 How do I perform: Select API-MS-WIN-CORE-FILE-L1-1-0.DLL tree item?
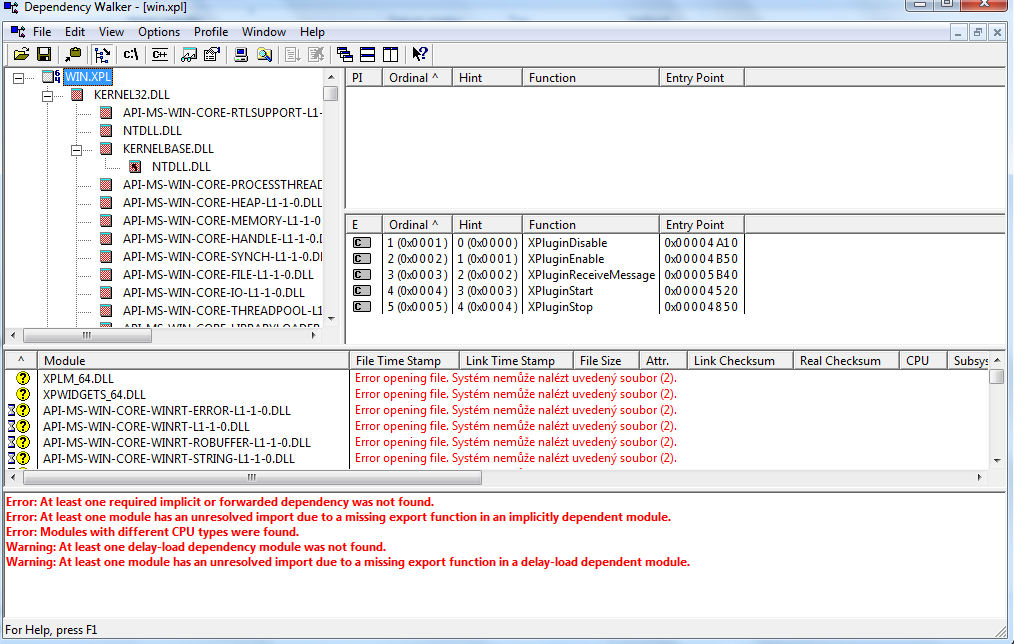[219, 274]
